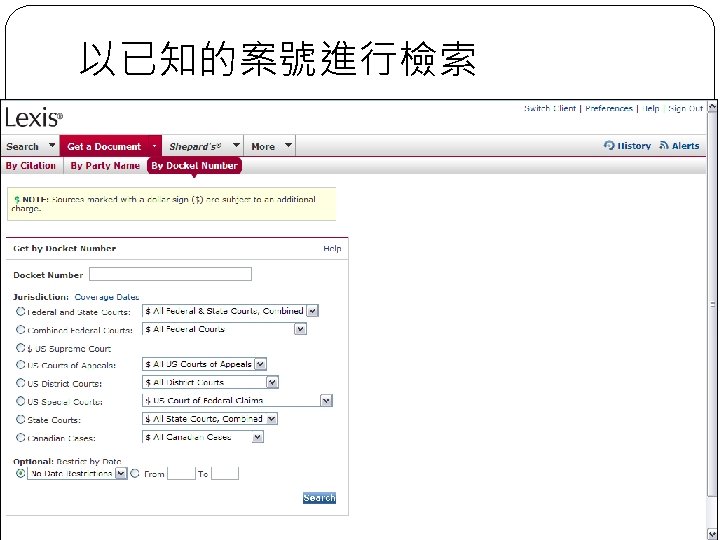Select US Courts of Appeals radio button
Image resolution: width=720 pixels, height=540 pixels.
pos(20,365)
